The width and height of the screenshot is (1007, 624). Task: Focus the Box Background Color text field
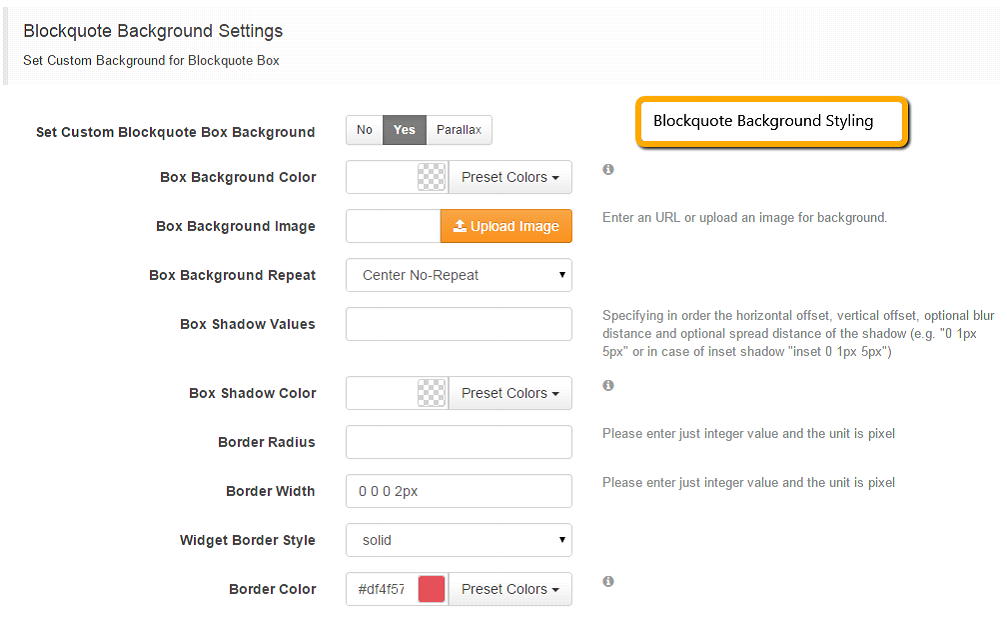pyautogui.click(x=382, y=177)
